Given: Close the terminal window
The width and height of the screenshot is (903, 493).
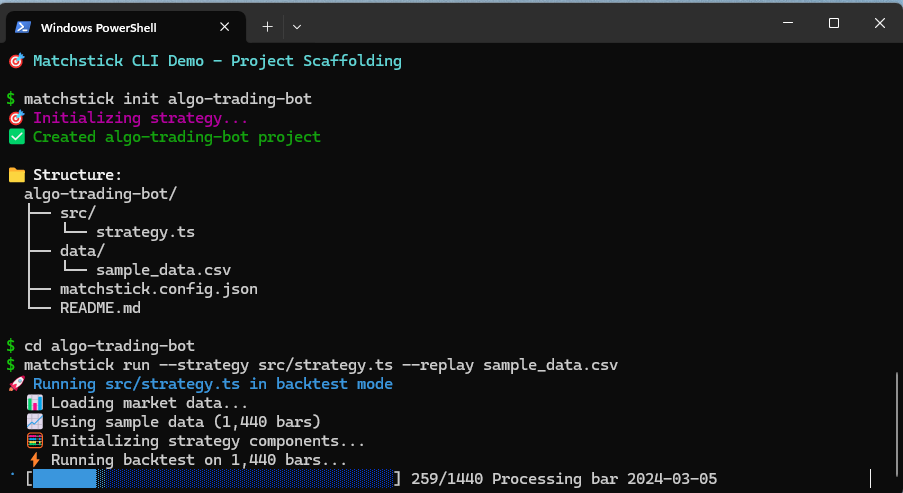Looking at the screenshot, I should click(x=879, y=23).
